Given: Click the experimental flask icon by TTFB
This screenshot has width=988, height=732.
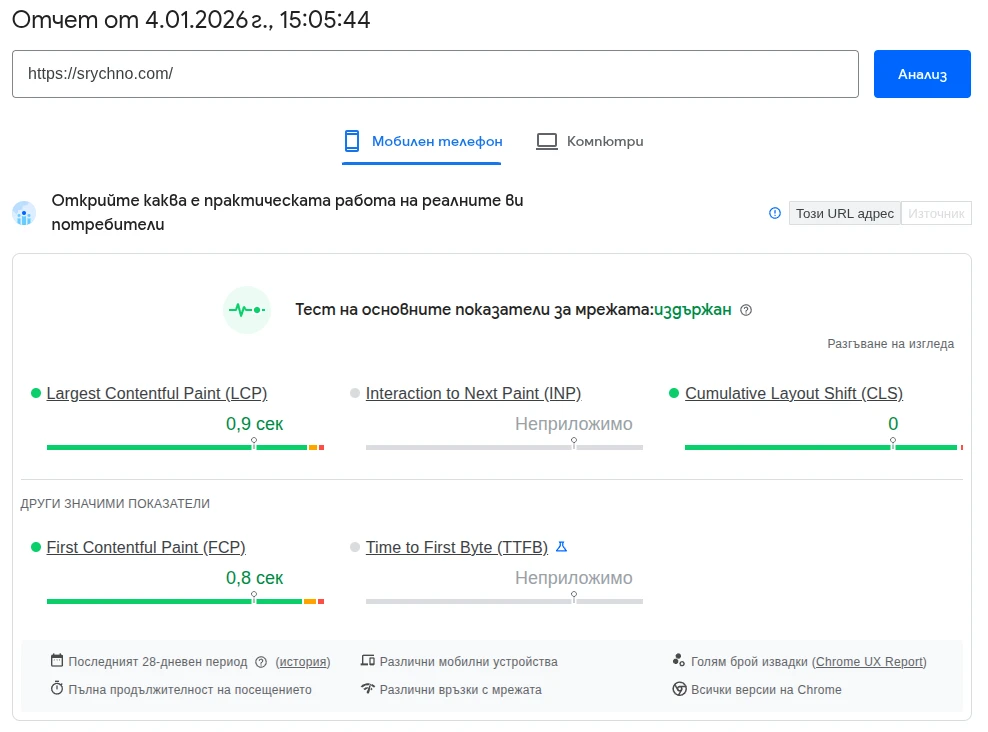Looking at the screenshot, I should pos(561,547).
